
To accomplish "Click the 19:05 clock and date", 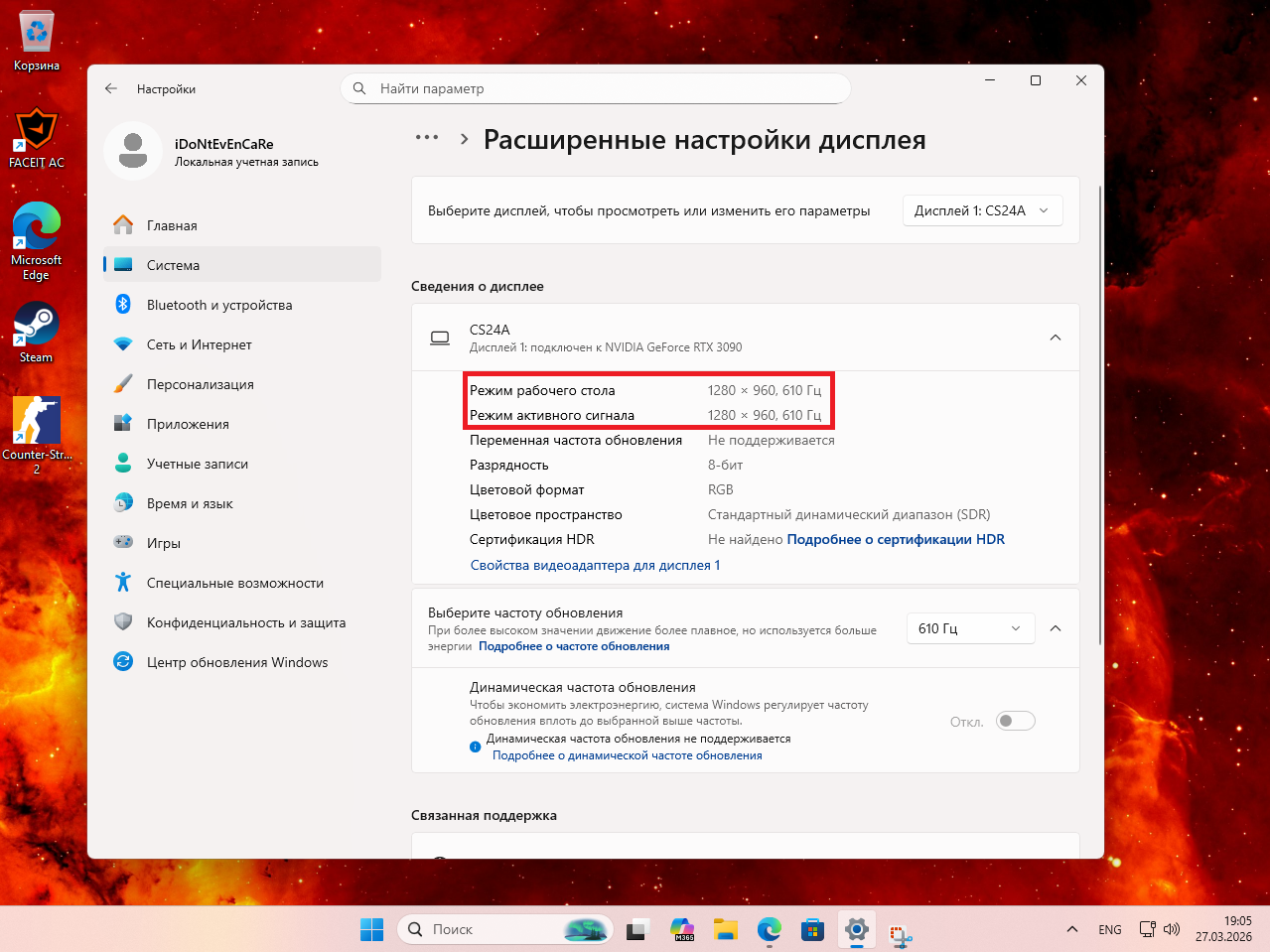I will (x=1223, y=929).
